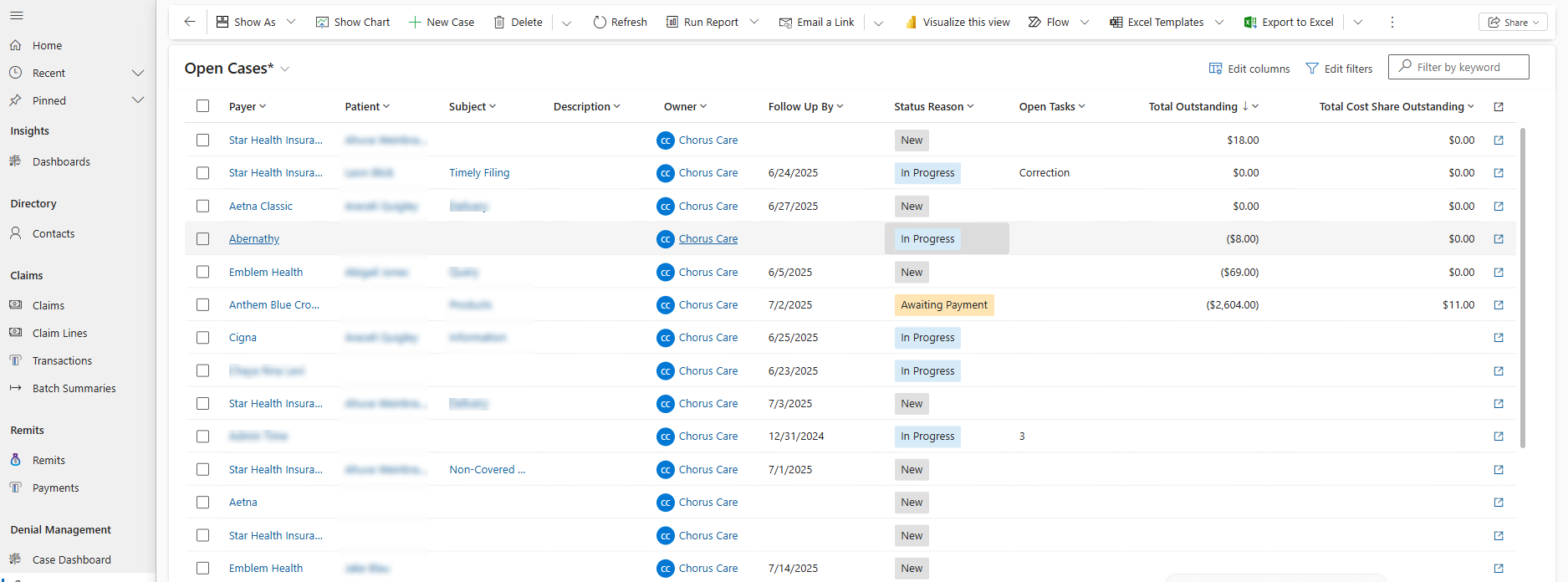Viewport: 1568px width, 582px height.
Task: Click the vertical scrollbar of the grid
Action: [1523, 287]
